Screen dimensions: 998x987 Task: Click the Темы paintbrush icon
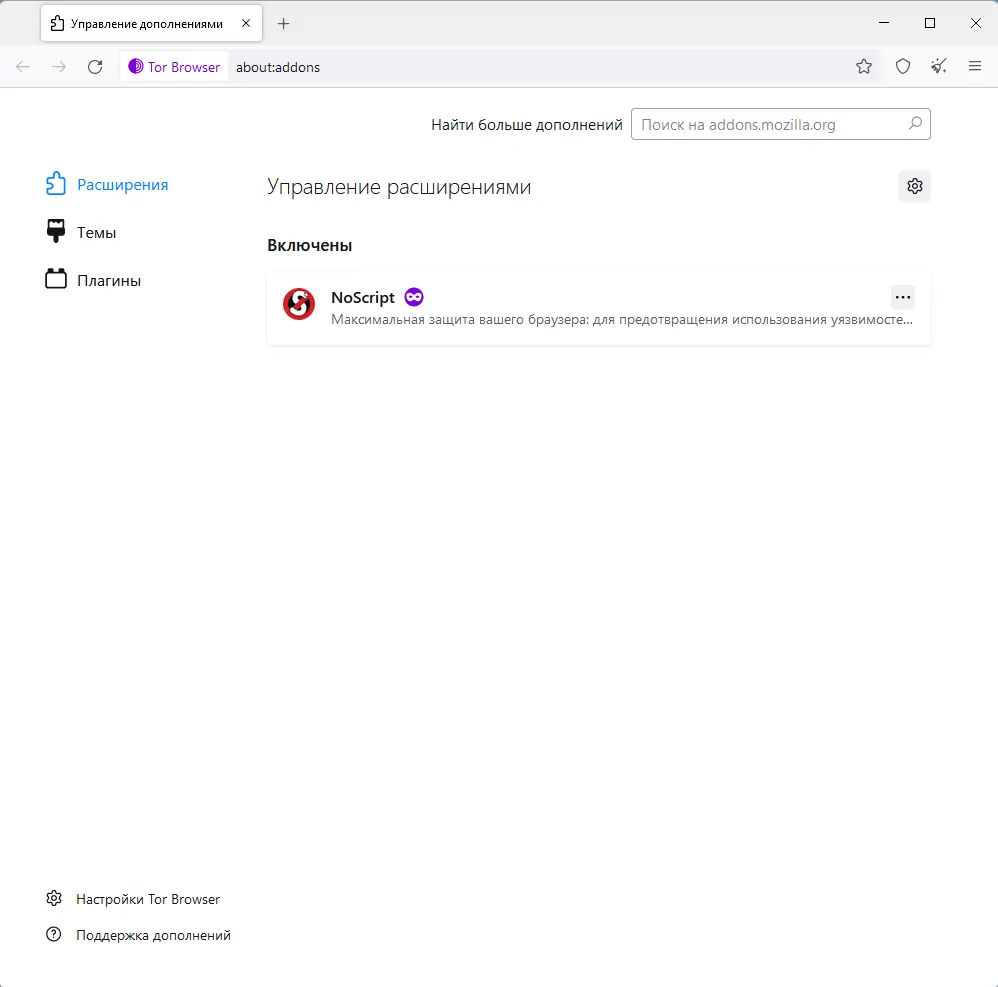56,231
